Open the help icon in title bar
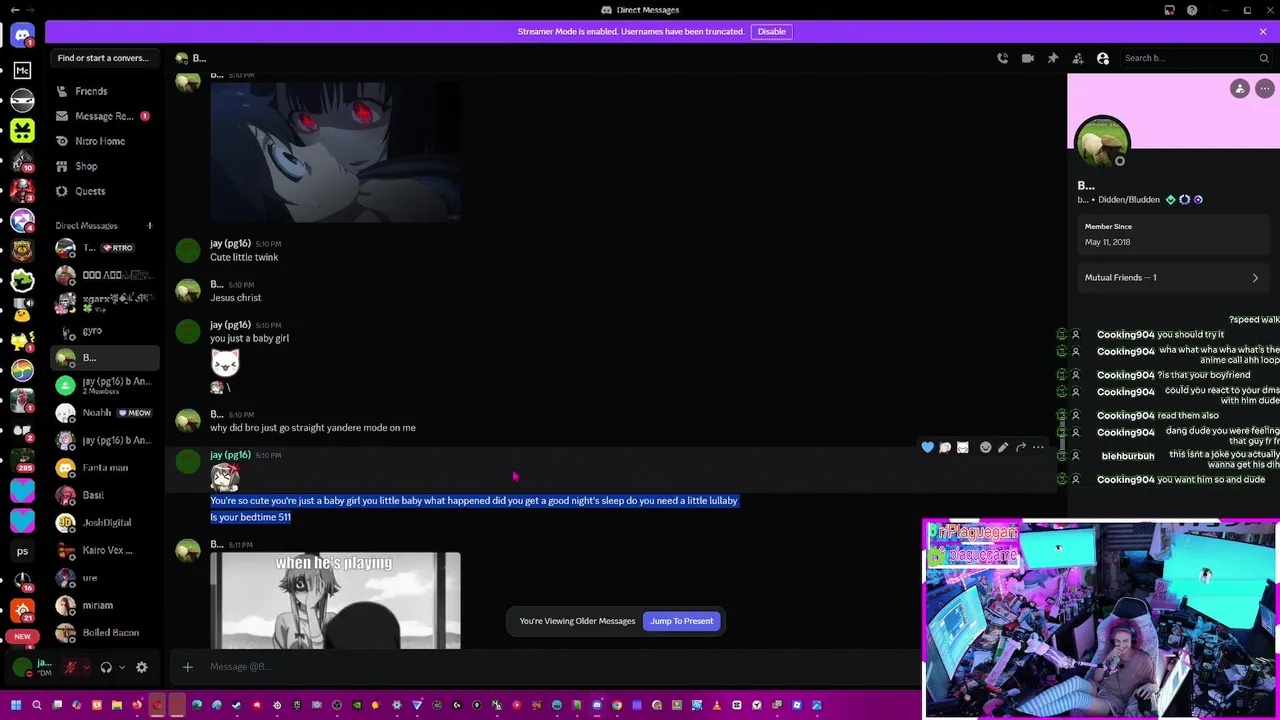This screenshot has height=720, width=1280. (x=1192, y=10)
